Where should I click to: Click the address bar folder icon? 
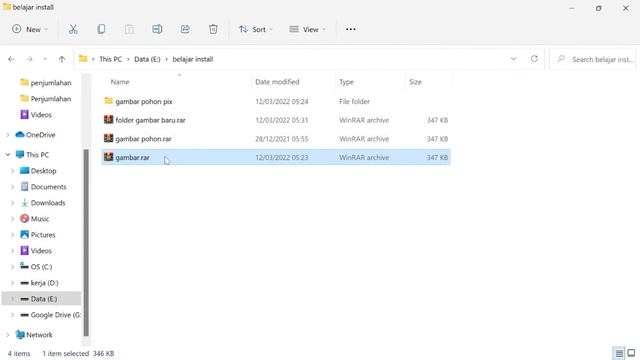click(83, 59)
